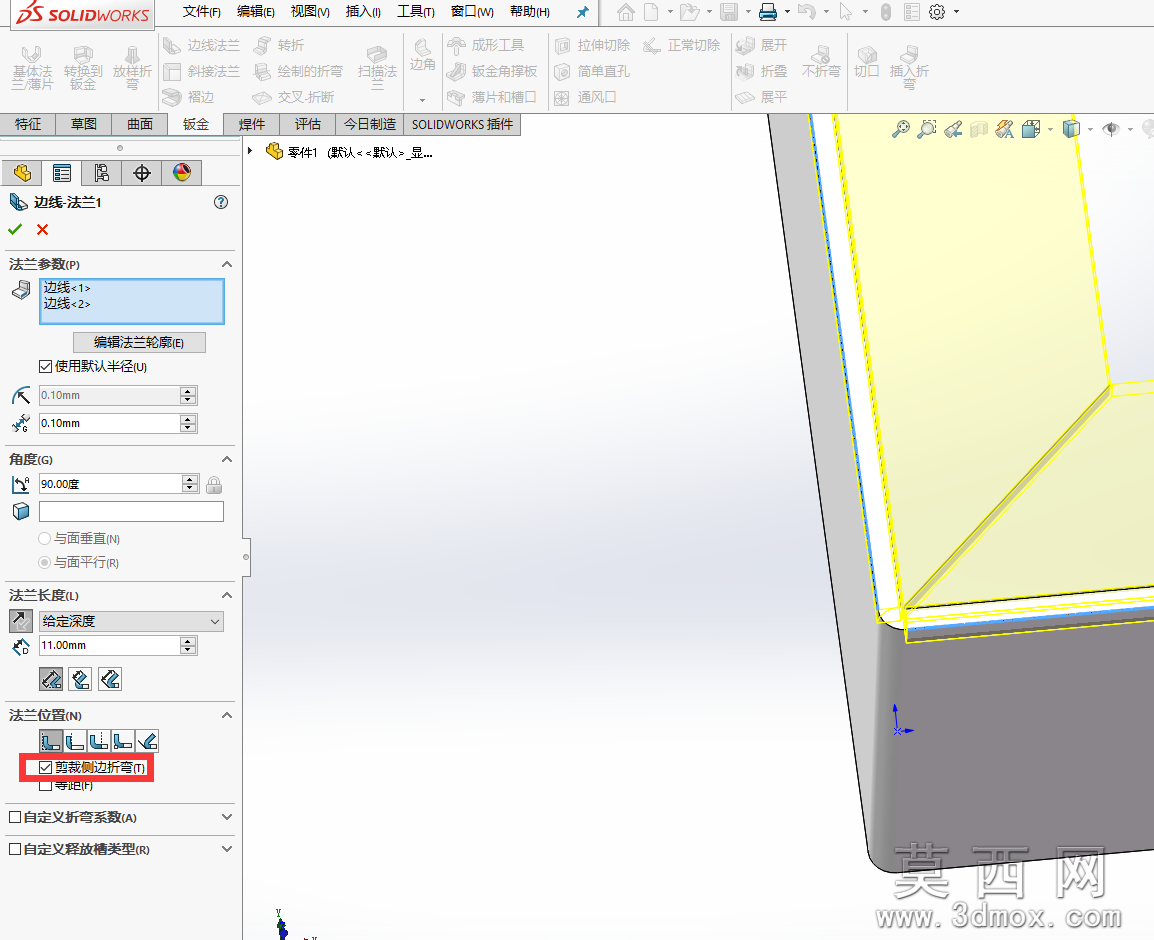1154x940 pixels.
Task: Uncheck 剪裁侧边折弯 checkbox
Action: coord(46,768)
